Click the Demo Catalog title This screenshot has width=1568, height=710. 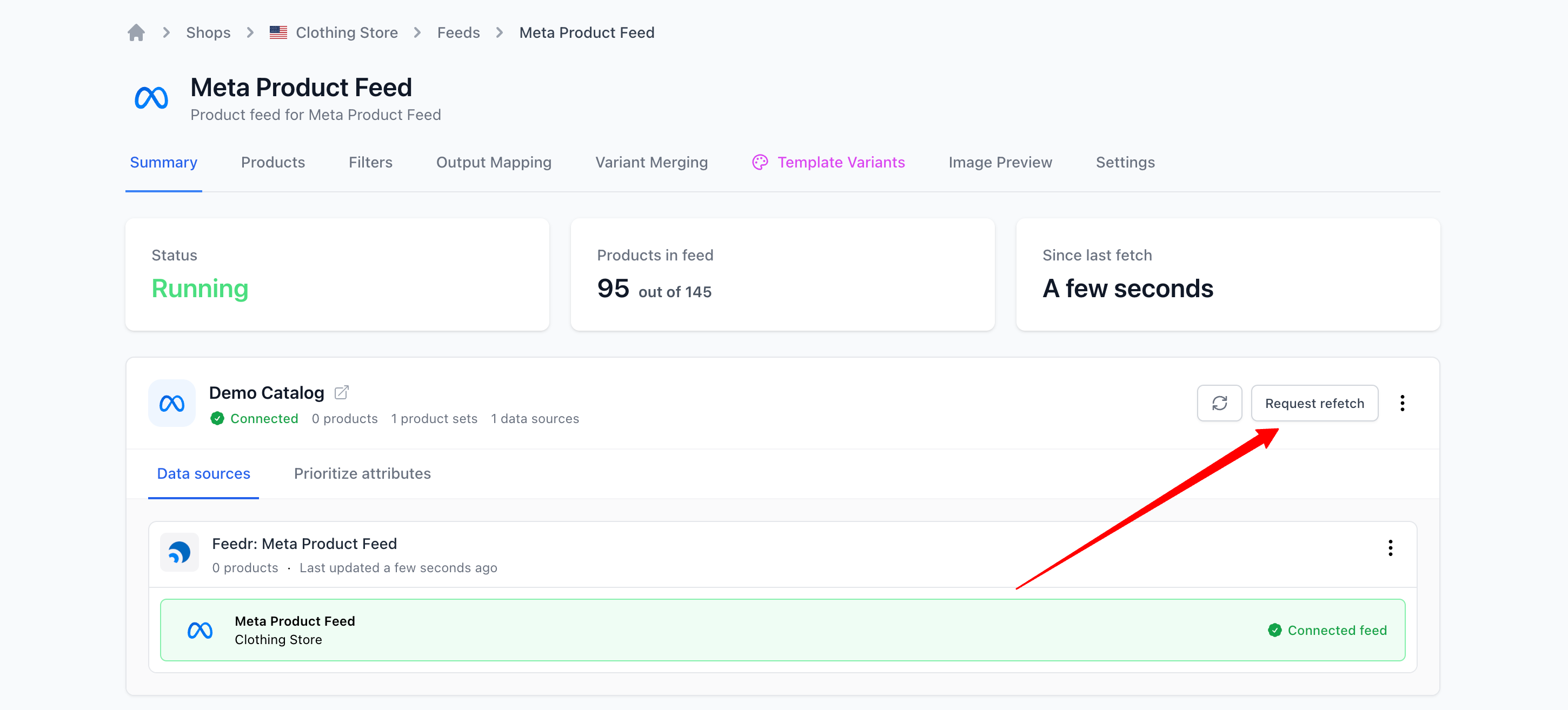(267, 392)
